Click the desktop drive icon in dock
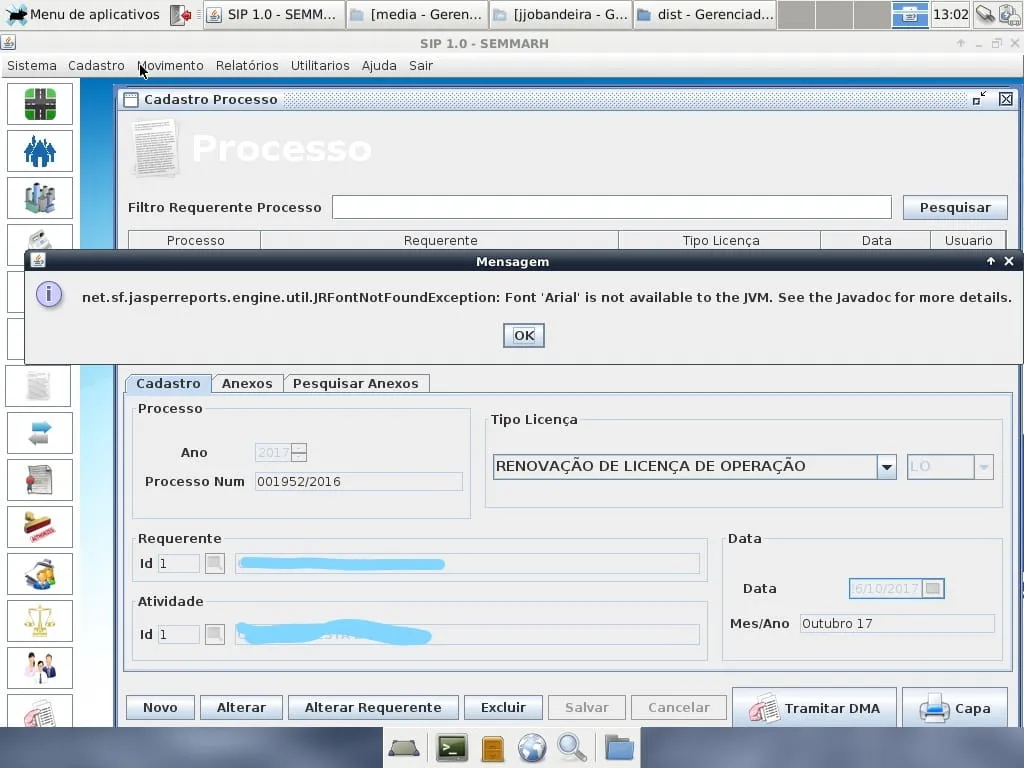Screen dimensions: 1024x768 point(404,748)
